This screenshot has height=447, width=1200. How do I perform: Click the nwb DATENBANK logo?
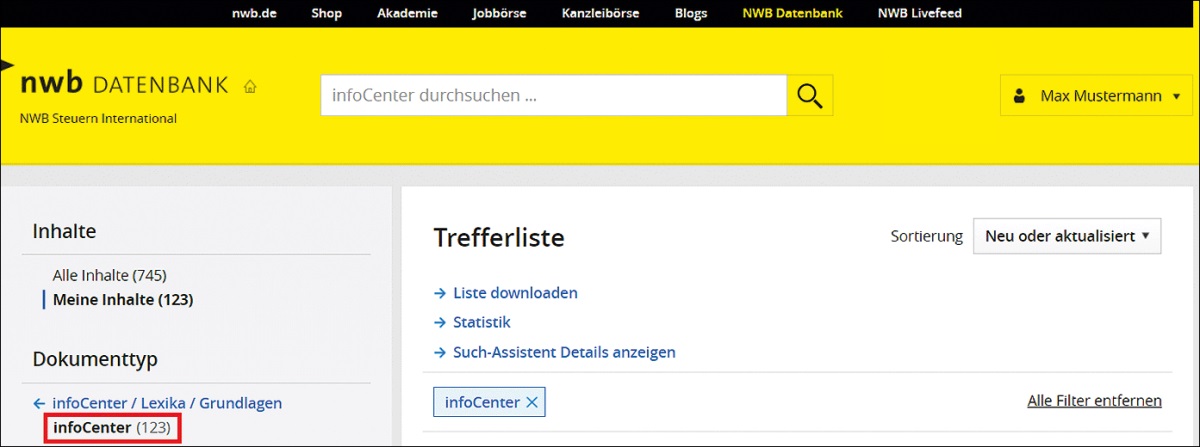click(124, 85)
